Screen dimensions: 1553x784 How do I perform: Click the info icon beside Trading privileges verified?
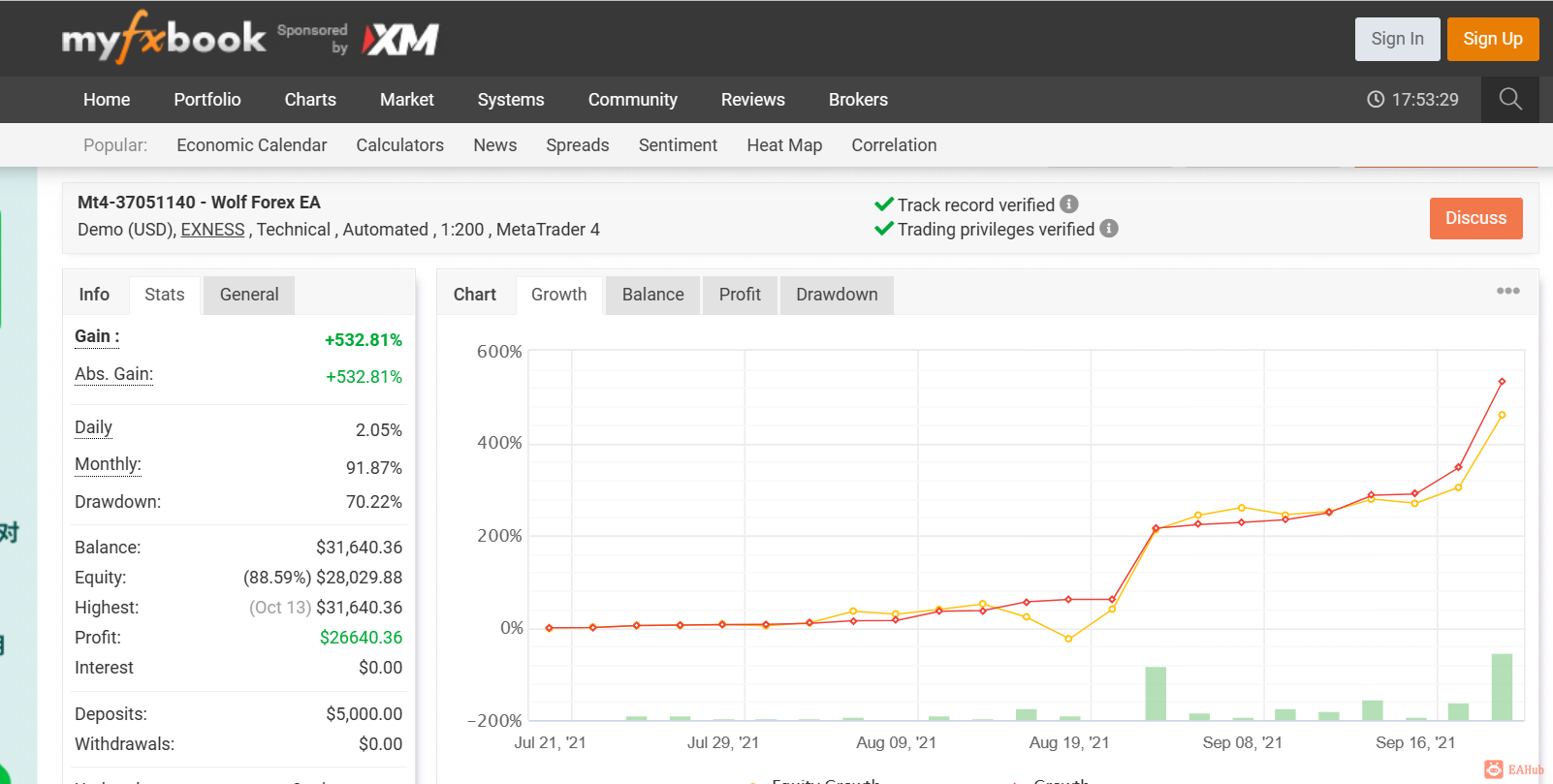[x=1109, y=229]
